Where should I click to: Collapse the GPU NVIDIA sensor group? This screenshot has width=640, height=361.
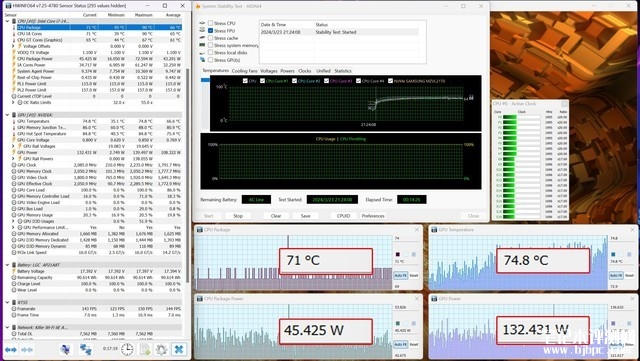(x=7, y=115)
